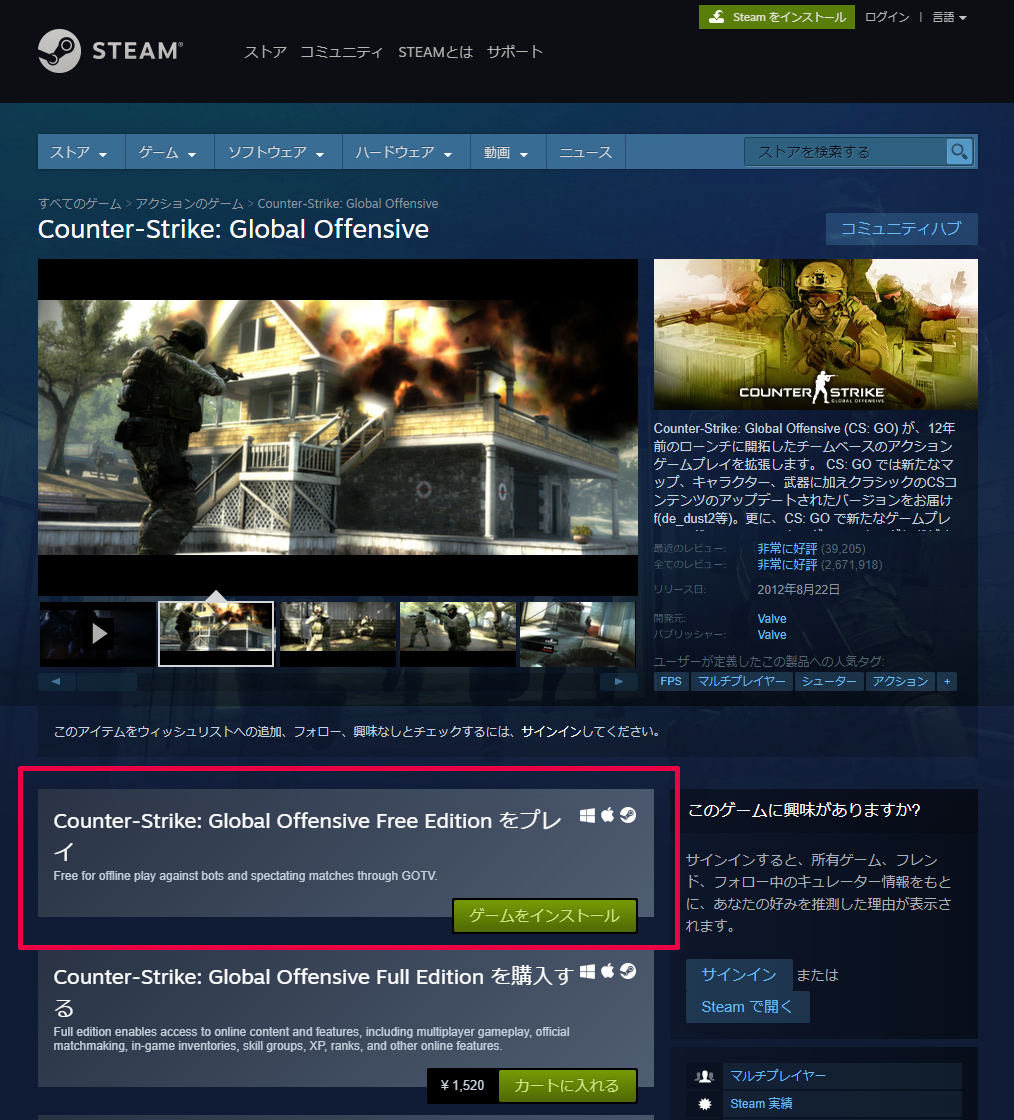Click the Steam achievements star icon
The width and height of the screenshot is (1014, 1120).
pos(705,1104)
